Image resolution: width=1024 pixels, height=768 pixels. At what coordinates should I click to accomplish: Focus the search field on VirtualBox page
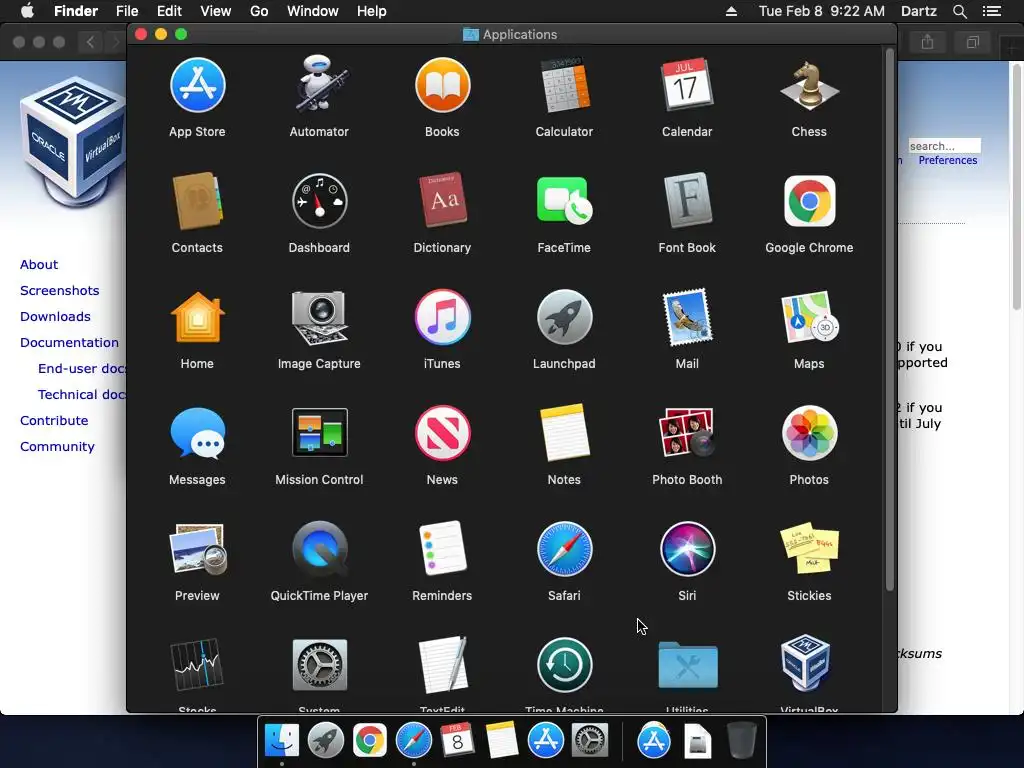(x=944, y=146)
